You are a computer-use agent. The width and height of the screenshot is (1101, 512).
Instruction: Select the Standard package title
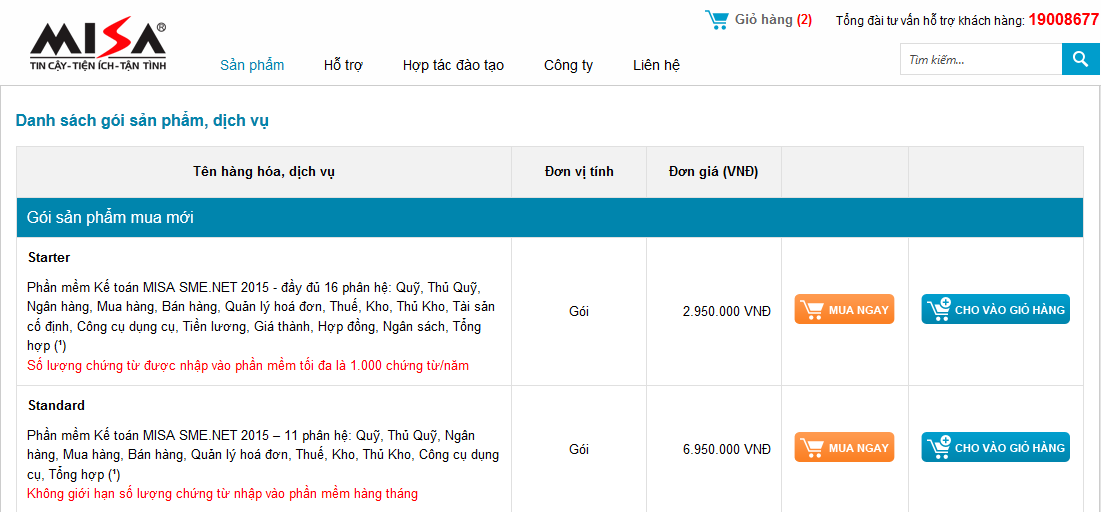pos(56,405)
